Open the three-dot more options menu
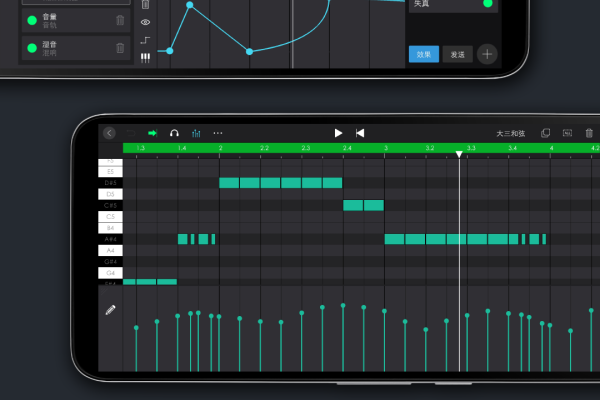 click(218, 133)
